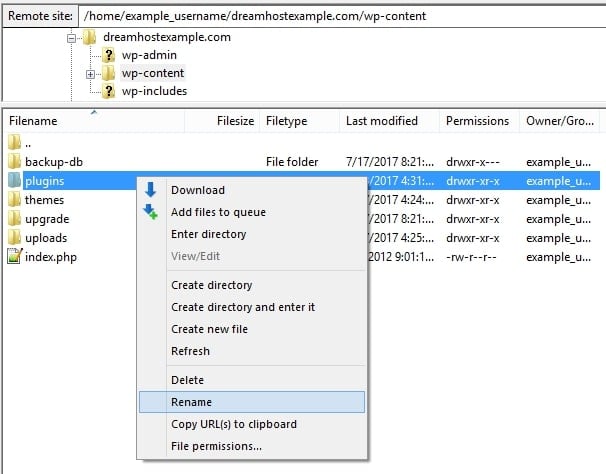Image resolution: width=606 pixels, height=474 pixels.
Task: Click the Remote site path field
Action: click(x=342, y=16)
